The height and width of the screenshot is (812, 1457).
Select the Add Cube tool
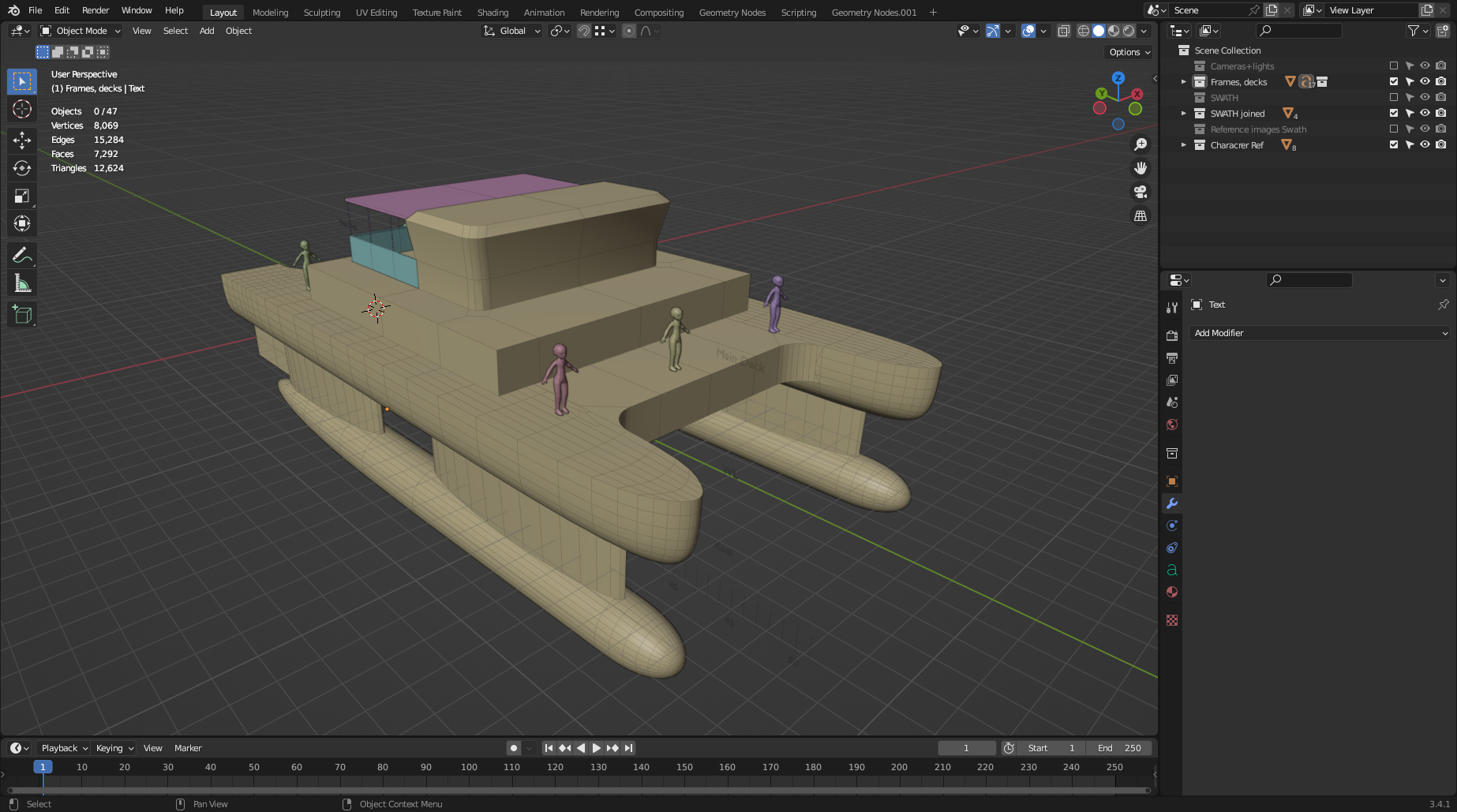[x=22, y=315]
